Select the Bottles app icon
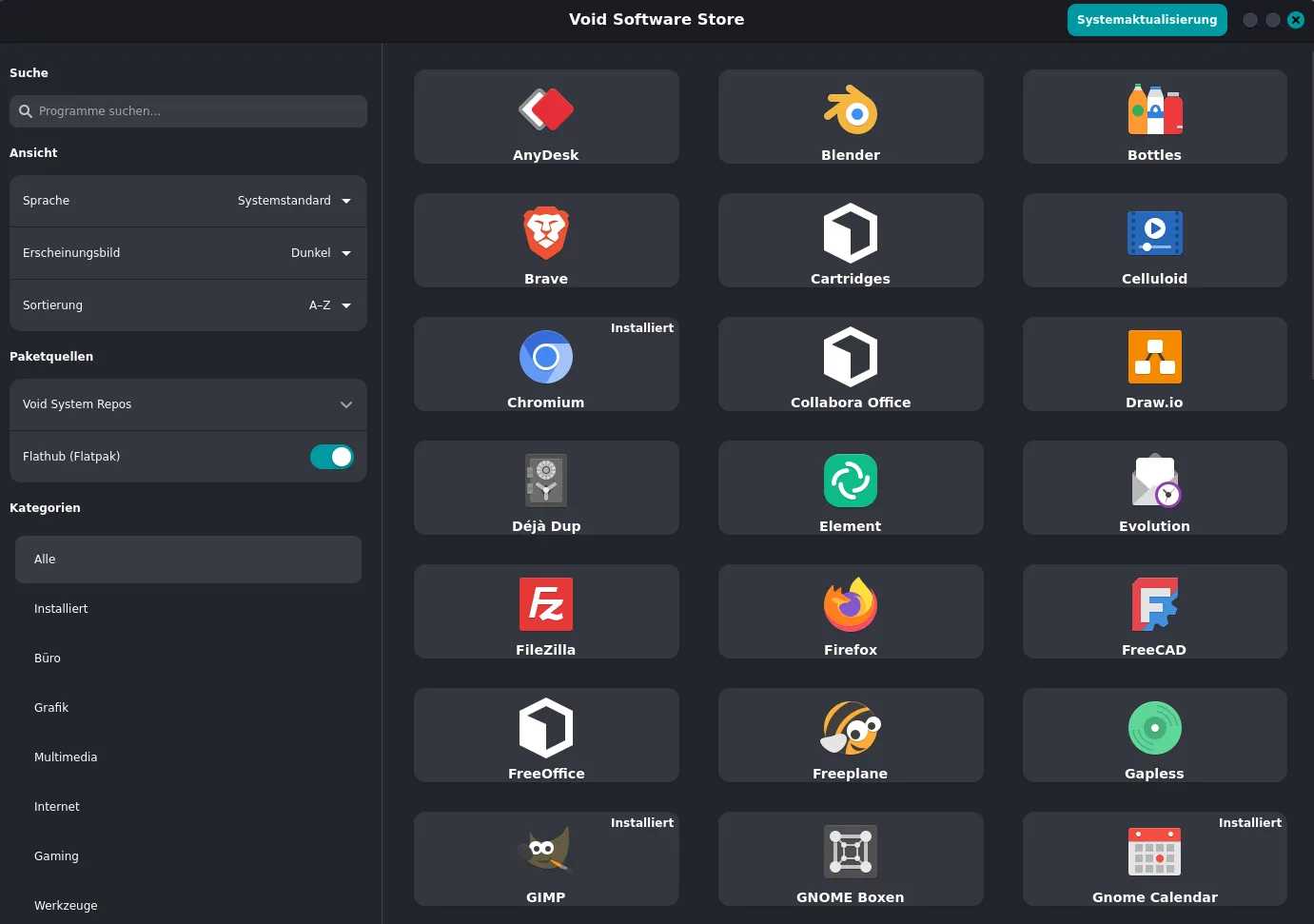 point(1154,109)
